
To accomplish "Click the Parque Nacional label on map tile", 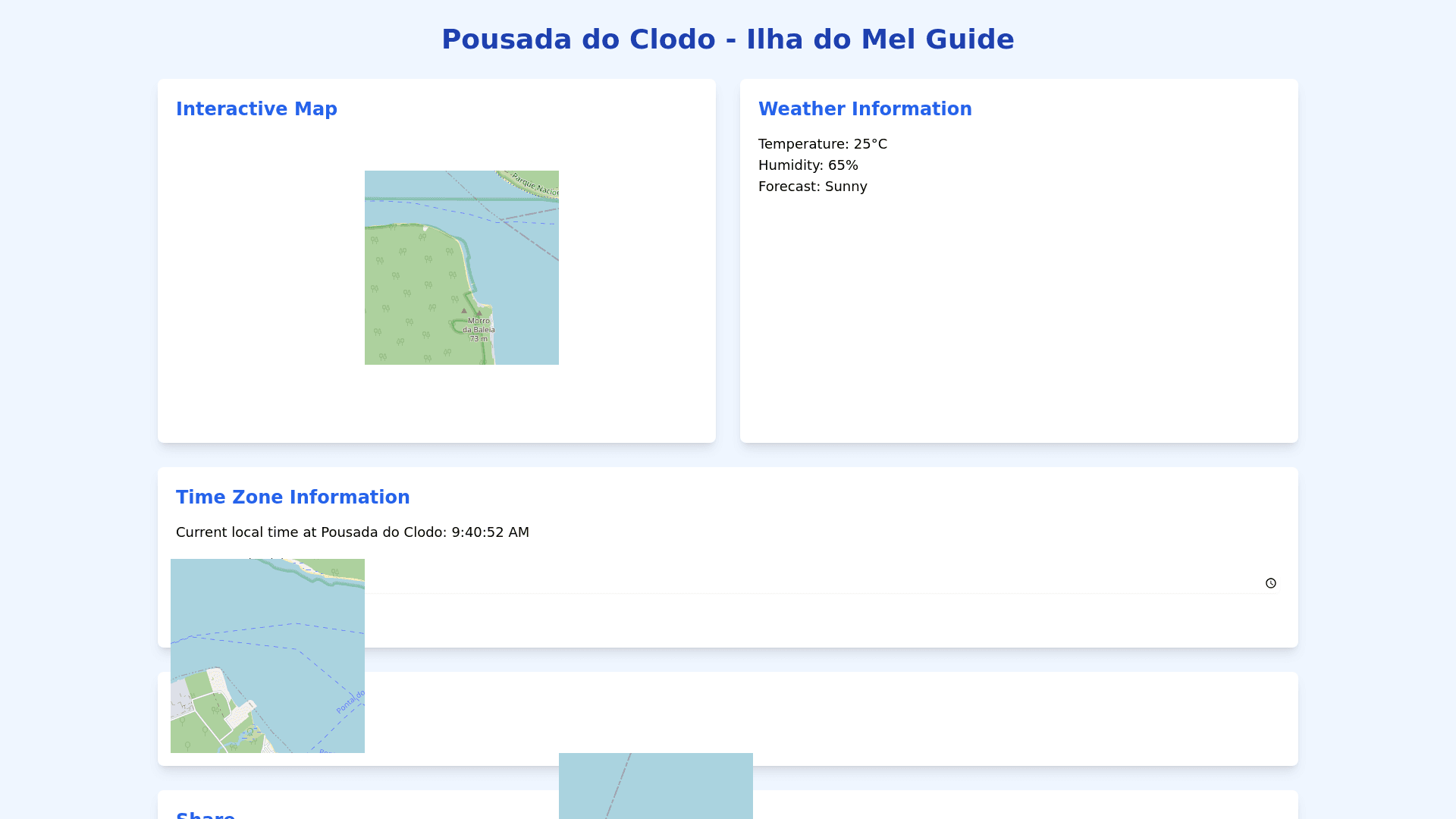I will [535, 184].
